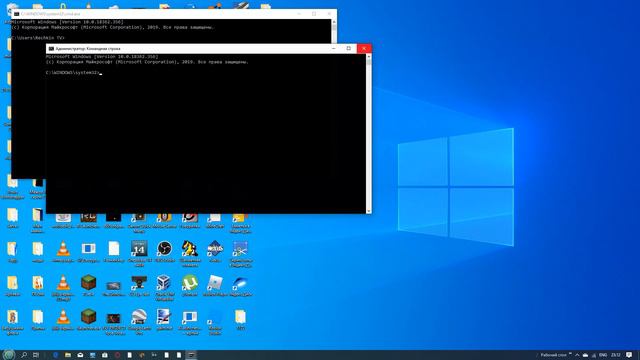
Task: Open the notification center icon
Action: click(629, 355)
